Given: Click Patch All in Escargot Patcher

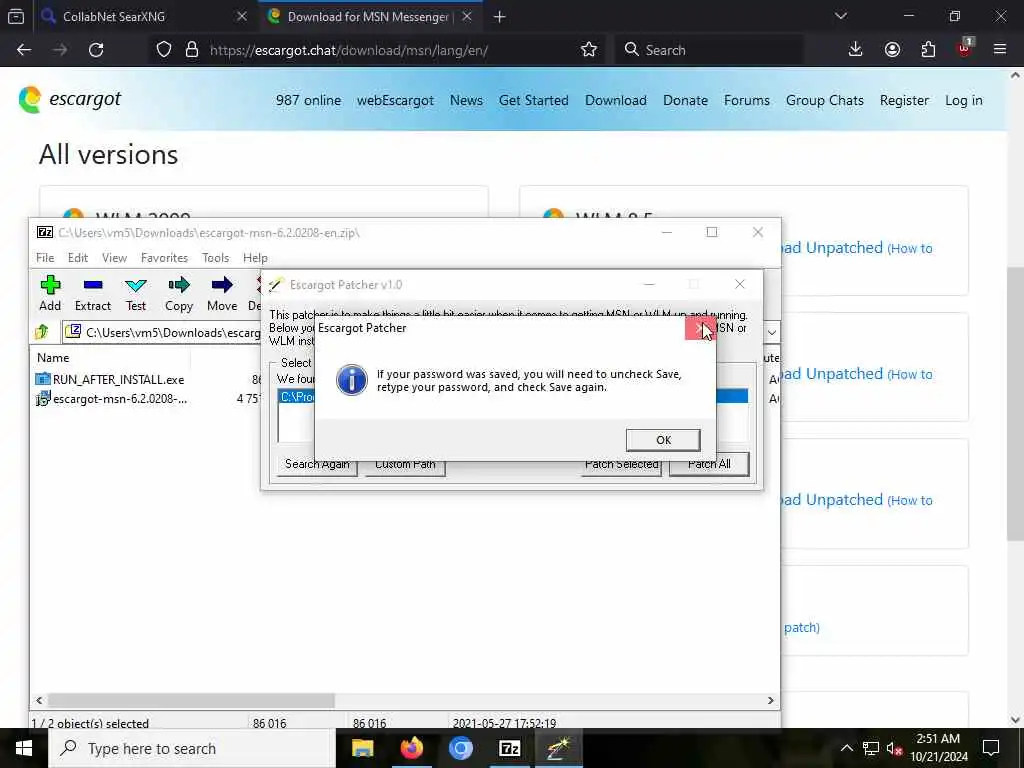Looking at the screenshot, I should point(709,464).
